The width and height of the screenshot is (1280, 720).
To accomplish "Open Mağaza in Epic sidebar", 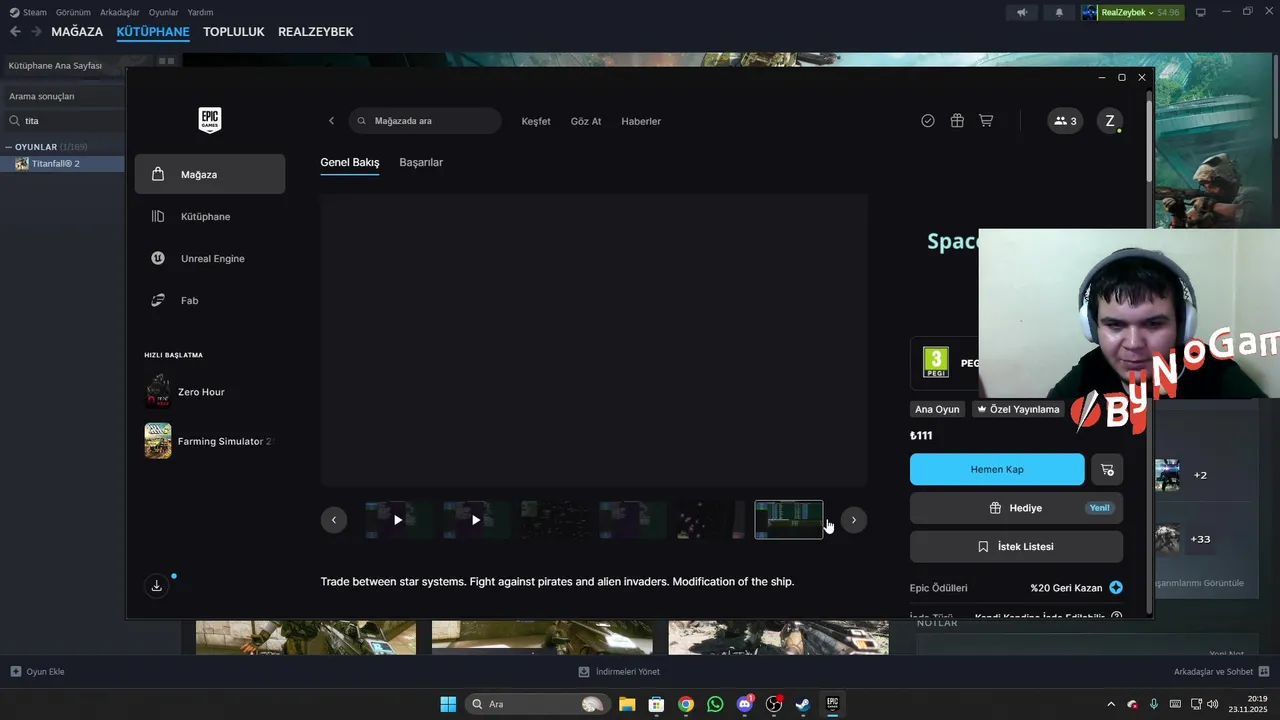I will (x=210, y=174).
